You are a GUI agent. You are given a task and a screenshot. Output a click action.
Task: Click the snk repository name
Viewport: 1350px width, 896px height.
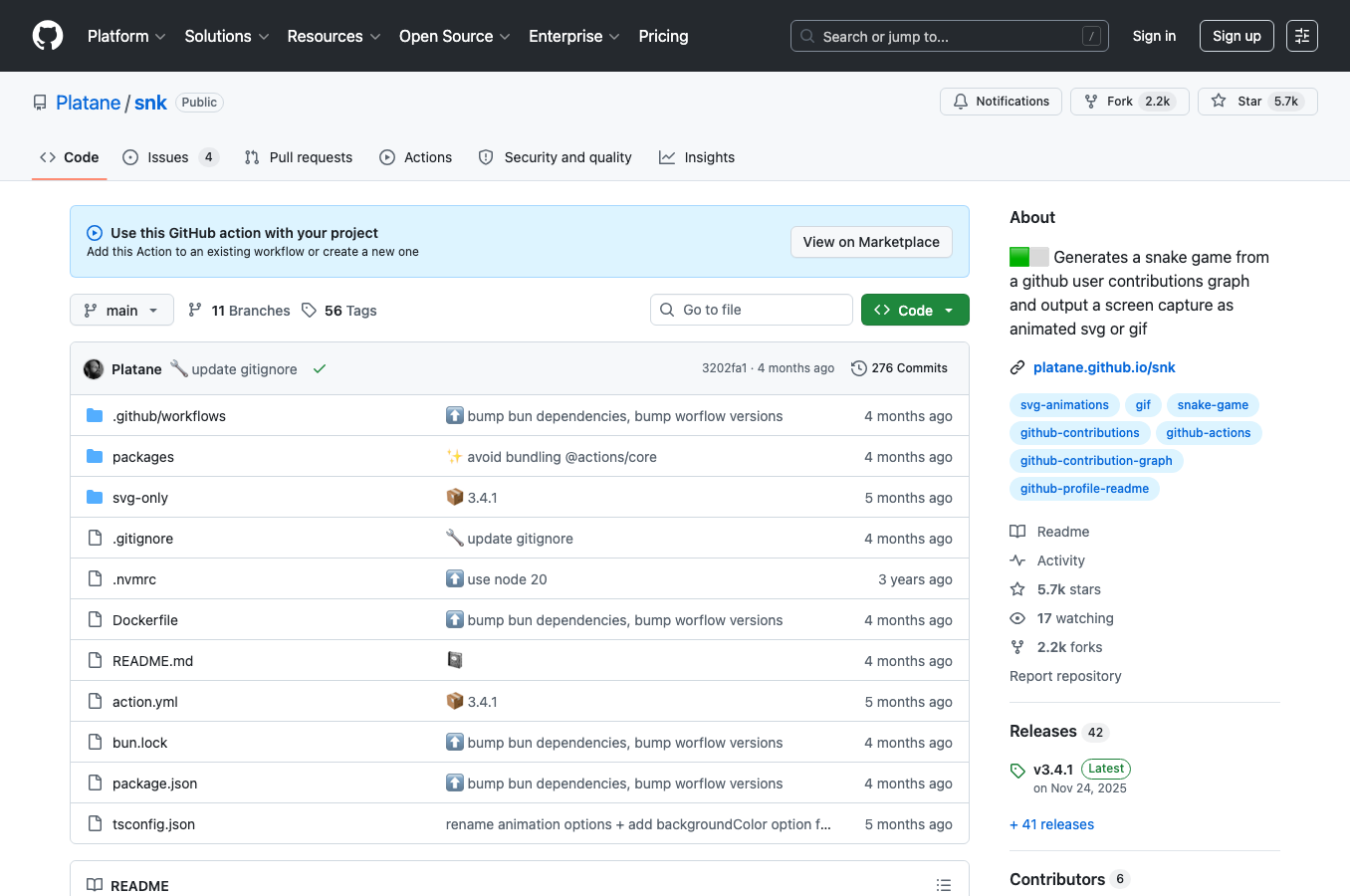point(150,103)
